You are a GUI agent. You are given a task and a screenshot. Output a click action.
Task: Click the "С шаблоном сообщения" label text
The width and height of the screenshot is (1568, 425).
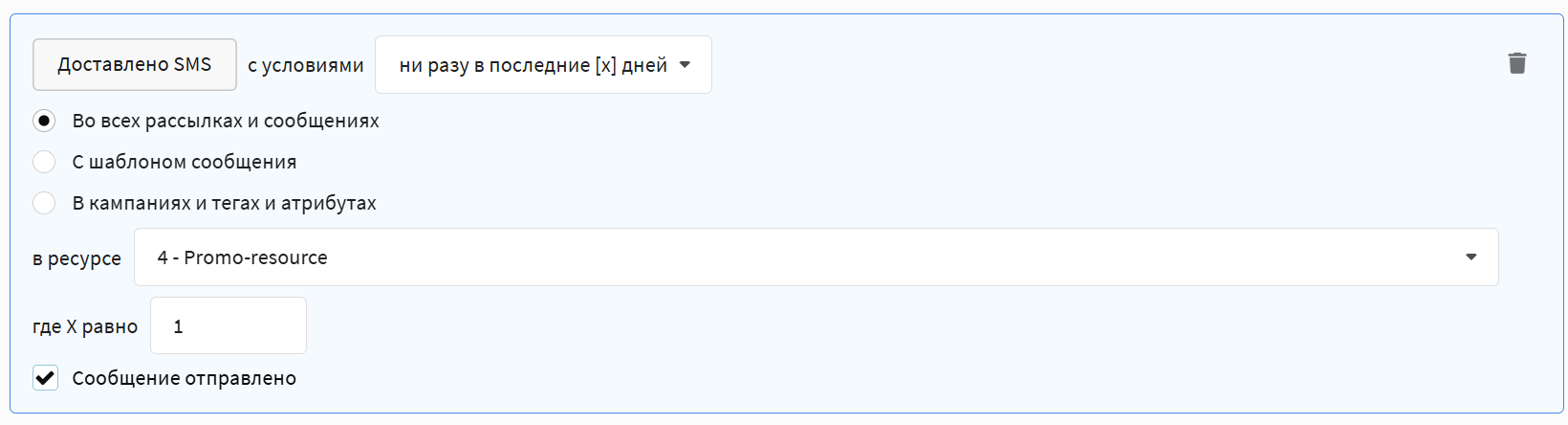point(185,162)
